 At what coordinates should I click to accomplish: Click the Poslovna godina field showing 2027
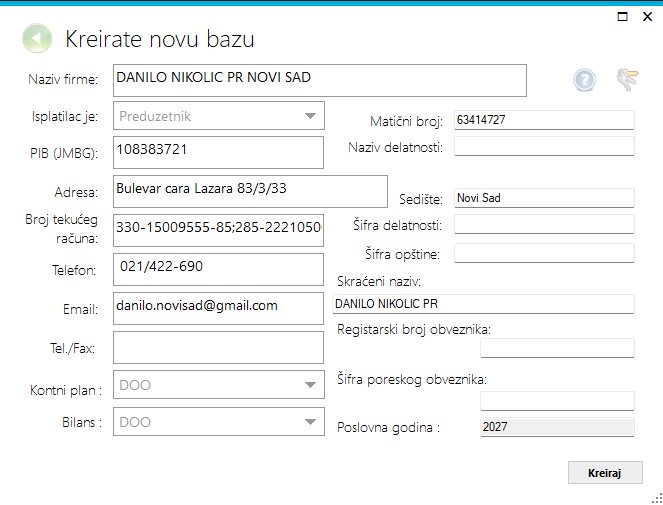click(x=557, y=427)
